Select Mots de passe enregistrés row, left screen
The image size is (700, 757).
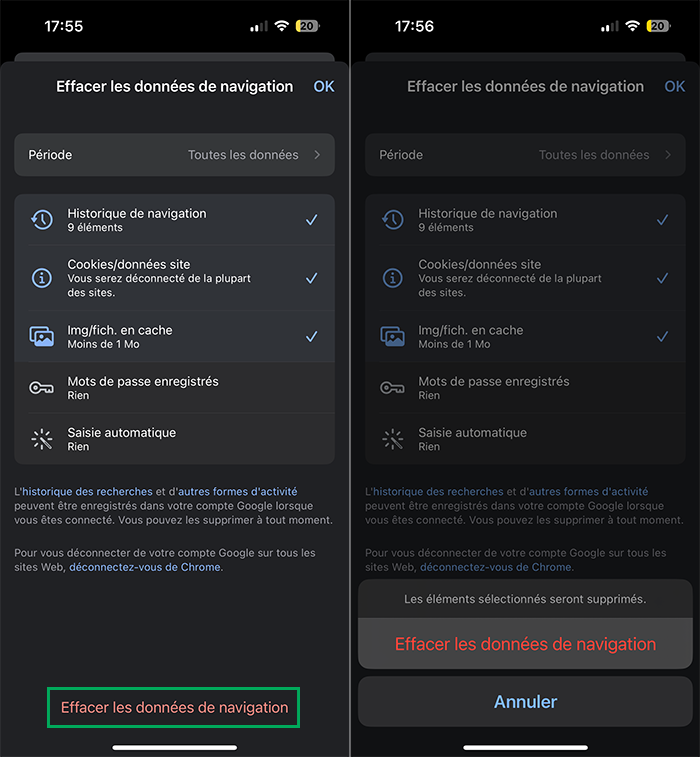pyautogui.click(x=174, y=388)
